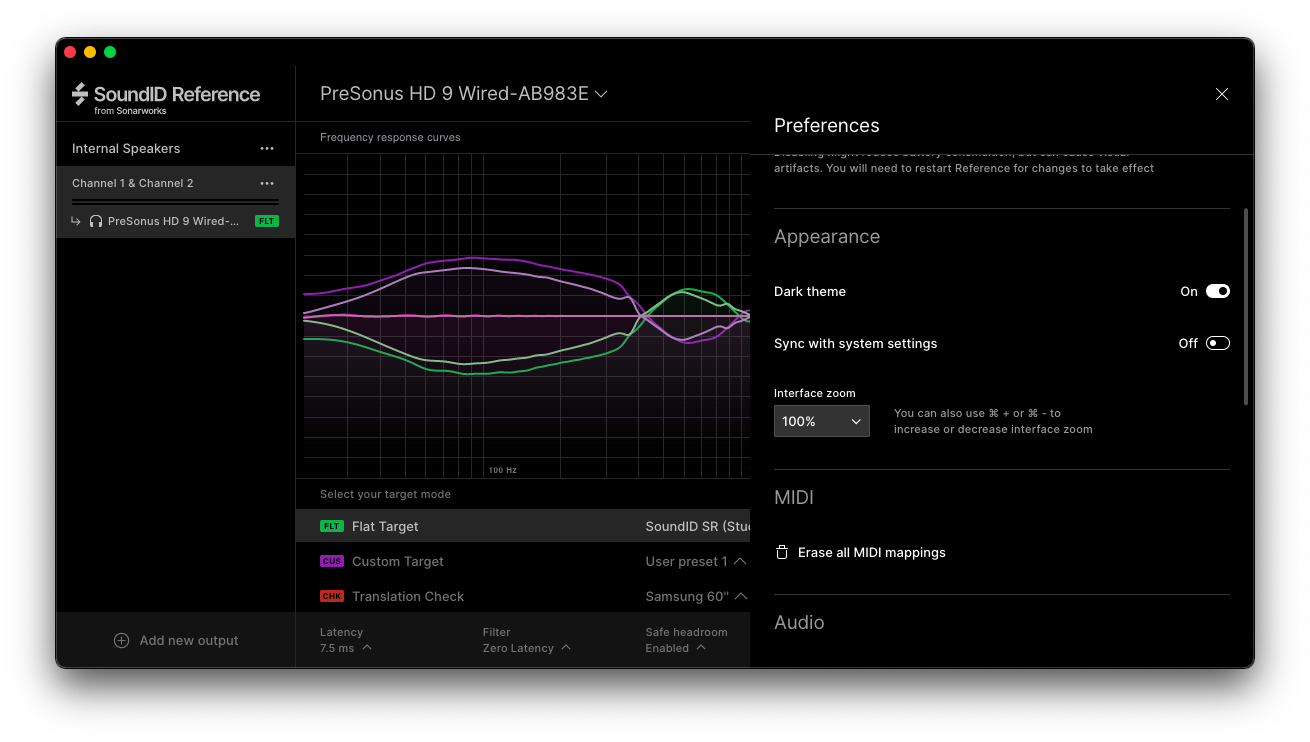Enable Sync with system settings
This screenshot has width=1310, height=742.
1217,343
